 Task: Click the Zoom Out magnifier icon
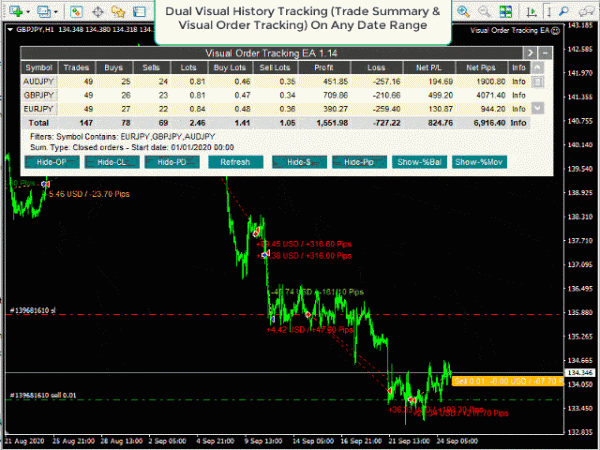pyautogui.click(x=486, y=12)
